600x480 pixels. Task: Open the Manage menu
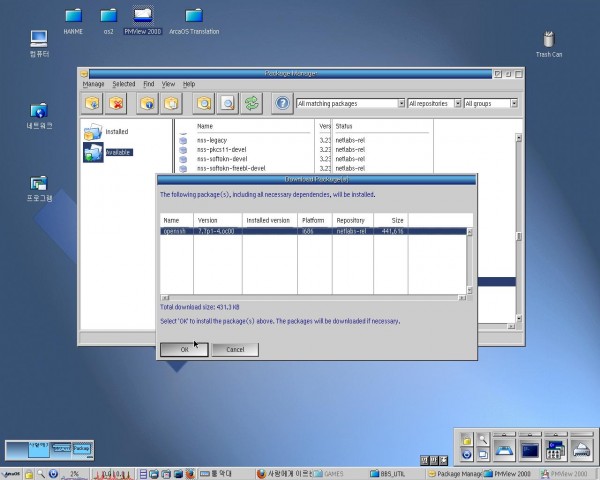pos(93,84)
